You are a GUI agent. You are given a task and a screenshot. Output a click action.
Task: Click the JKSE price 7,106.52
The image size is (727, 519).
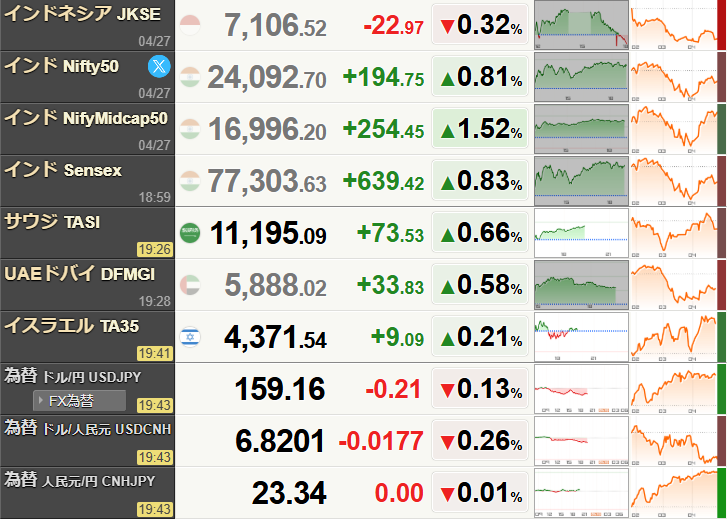pos(275,25)
